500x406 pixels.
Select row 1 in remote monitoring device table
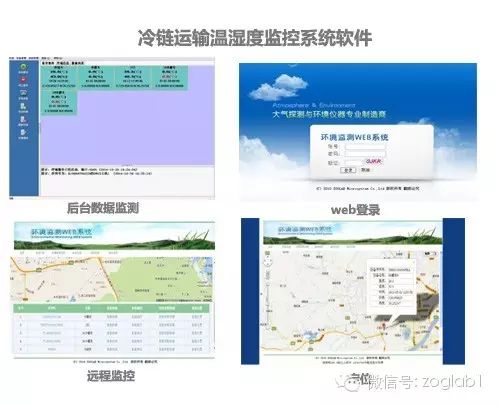(111, 316)
